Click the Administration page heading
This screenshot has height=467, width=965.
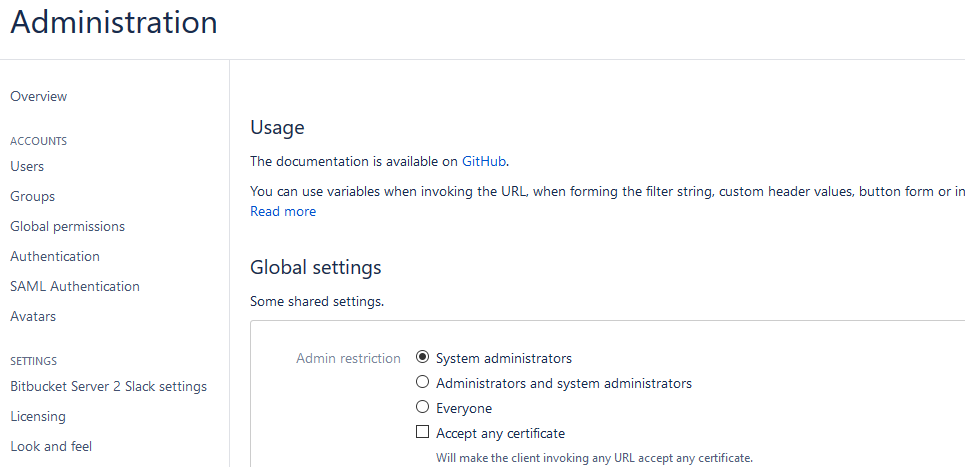pyautogui.click(x=114, y=22)
